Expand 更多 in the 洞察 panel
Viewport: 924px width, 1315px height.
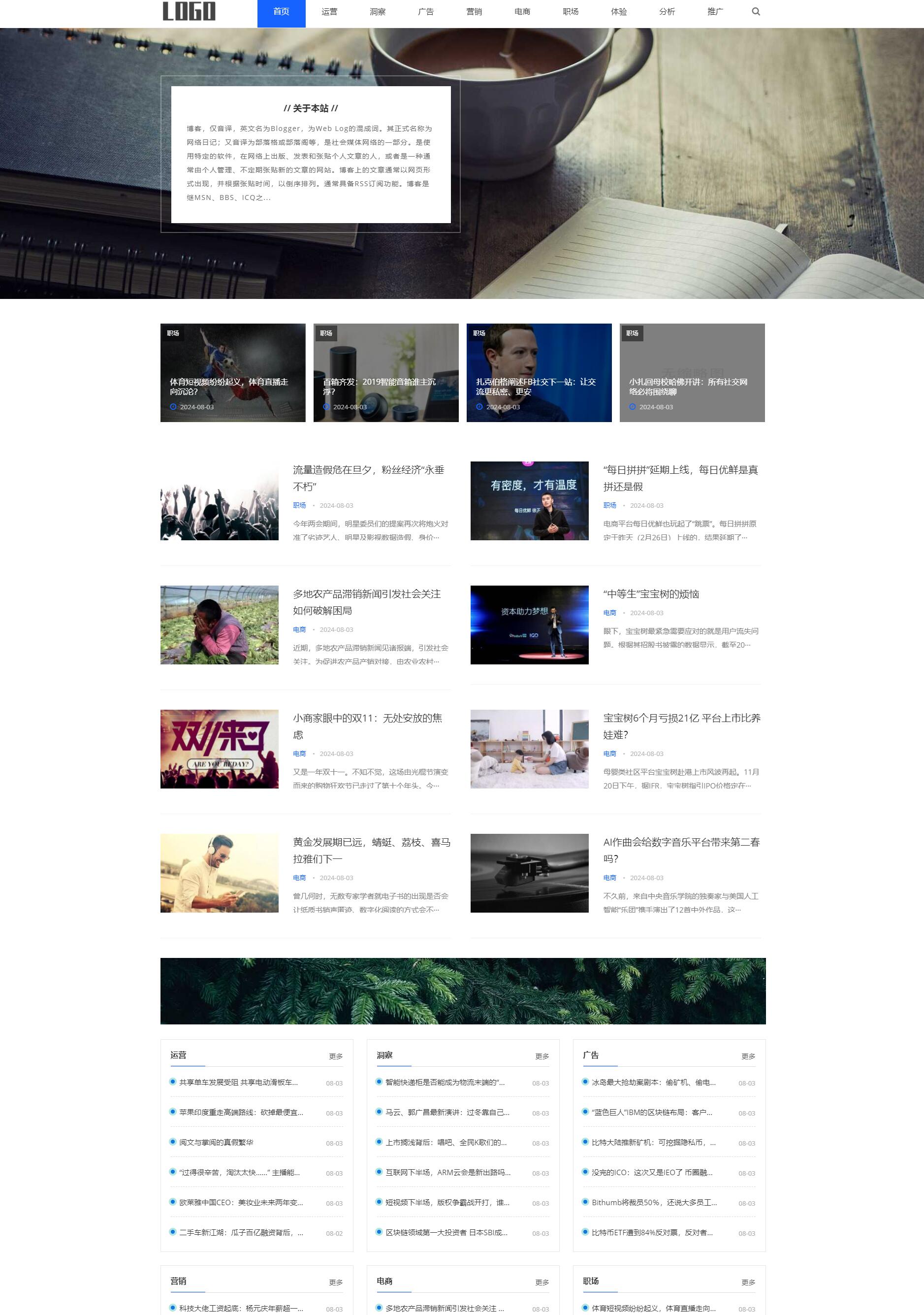[x=542, y=1056]
